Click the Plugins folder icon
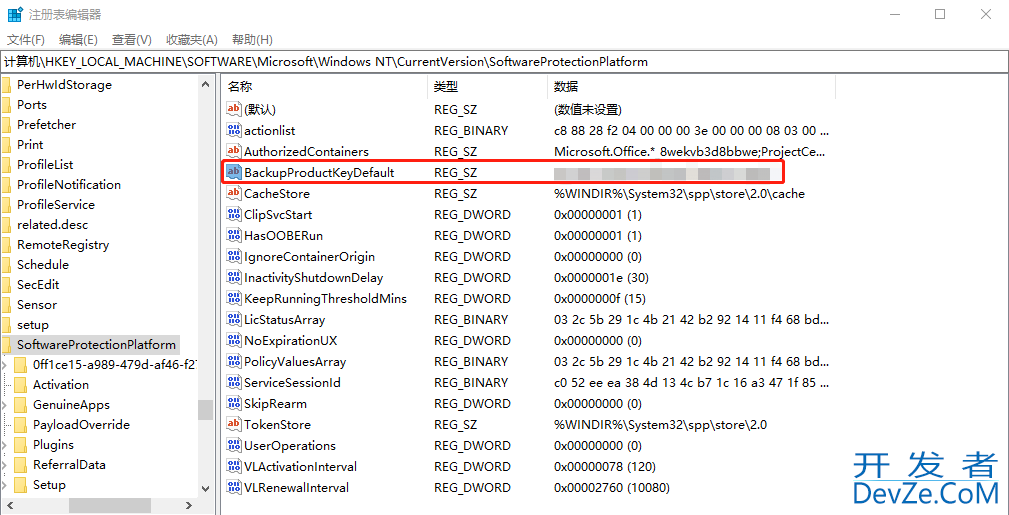1009x515 pixels. (21, 445)
